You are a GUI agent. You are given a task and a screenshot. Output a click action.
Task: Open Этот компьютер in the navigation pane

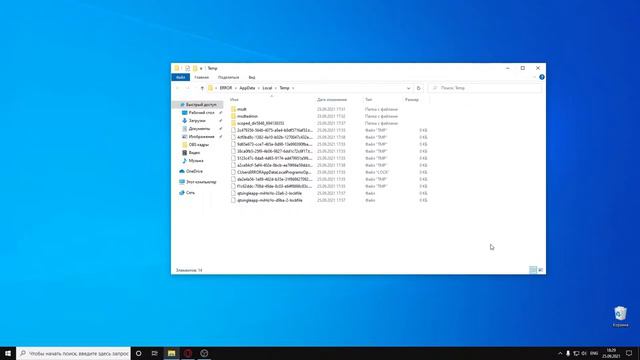(x=201, y=182)
